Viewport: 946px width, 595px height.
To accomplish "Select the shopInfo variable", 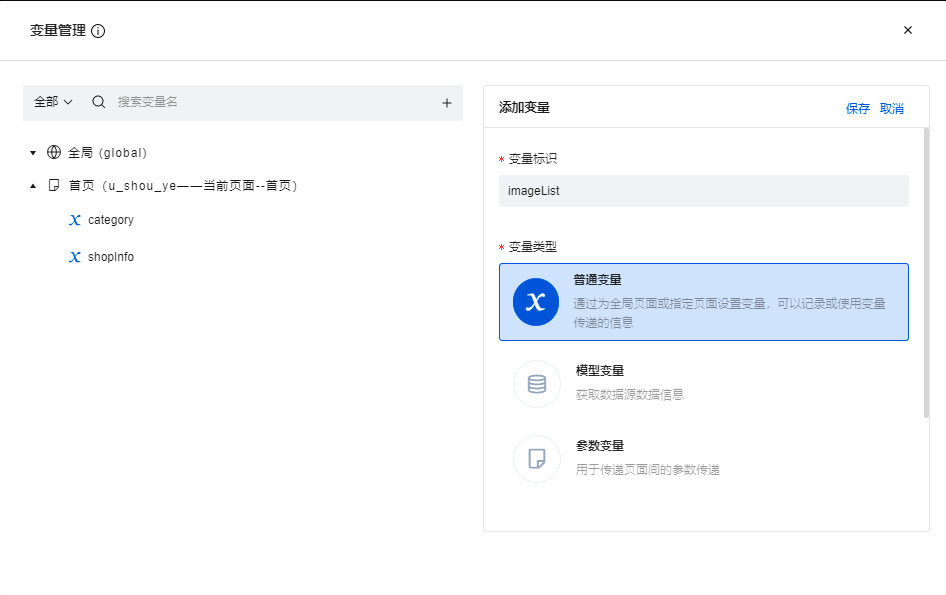I will point(110,257).
